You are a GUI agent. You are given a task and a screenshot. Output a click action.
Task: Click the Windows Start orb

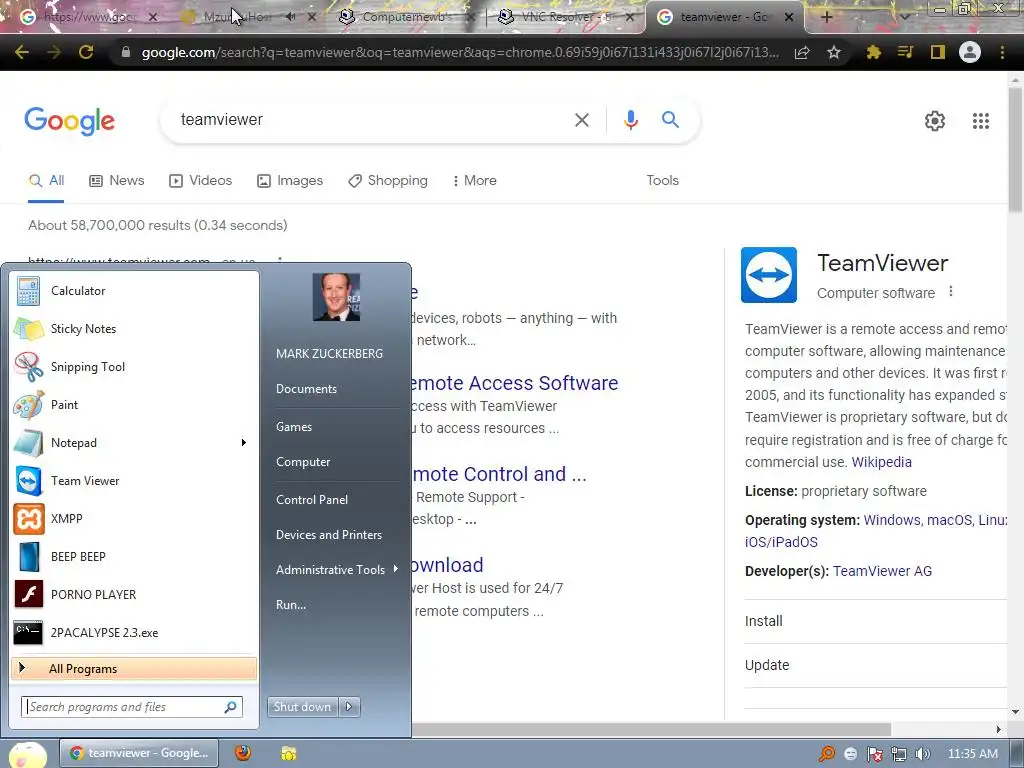[27, 755]
